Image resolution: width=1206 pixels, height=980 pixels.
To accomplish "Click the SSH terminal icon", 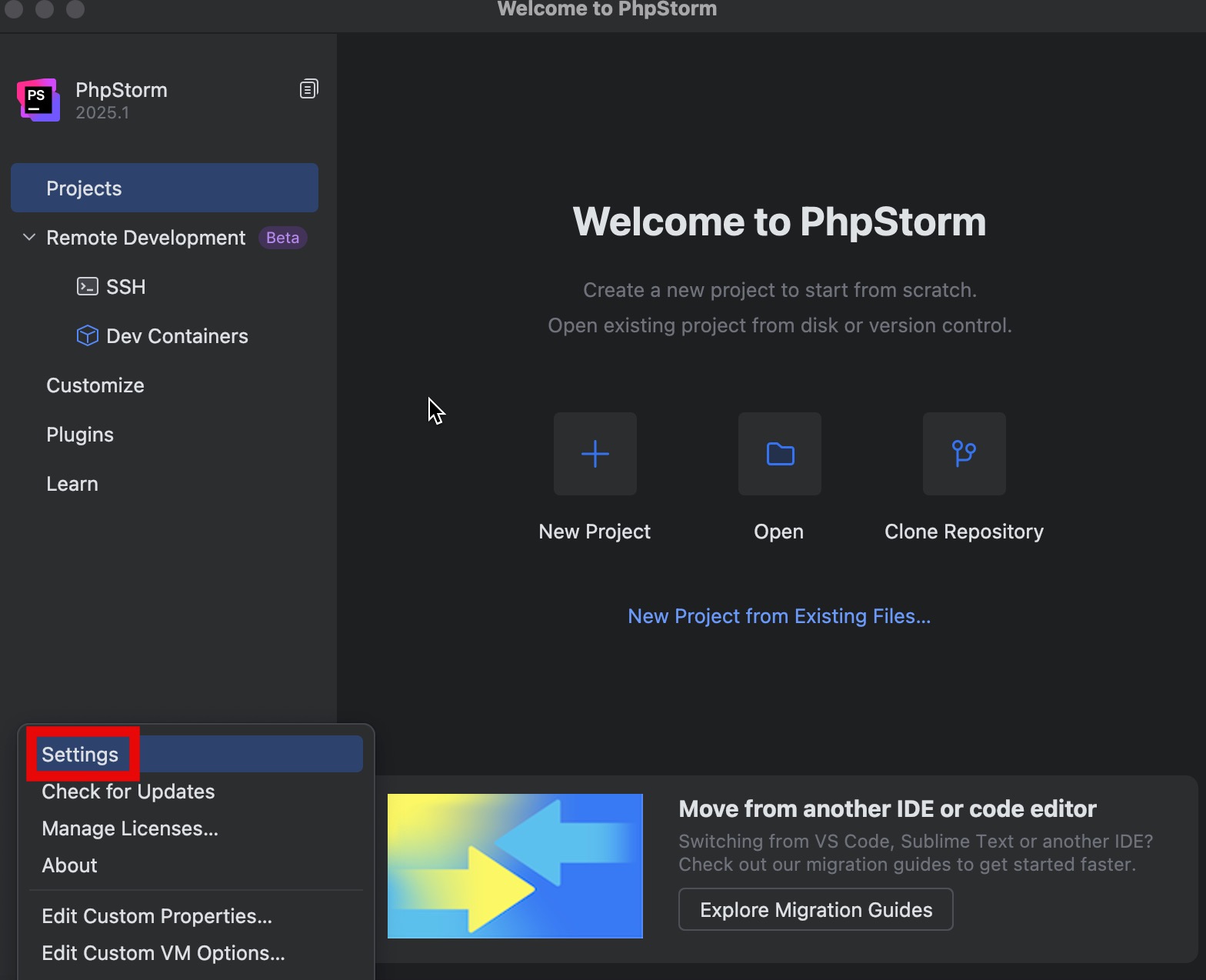I will point(88,287).
